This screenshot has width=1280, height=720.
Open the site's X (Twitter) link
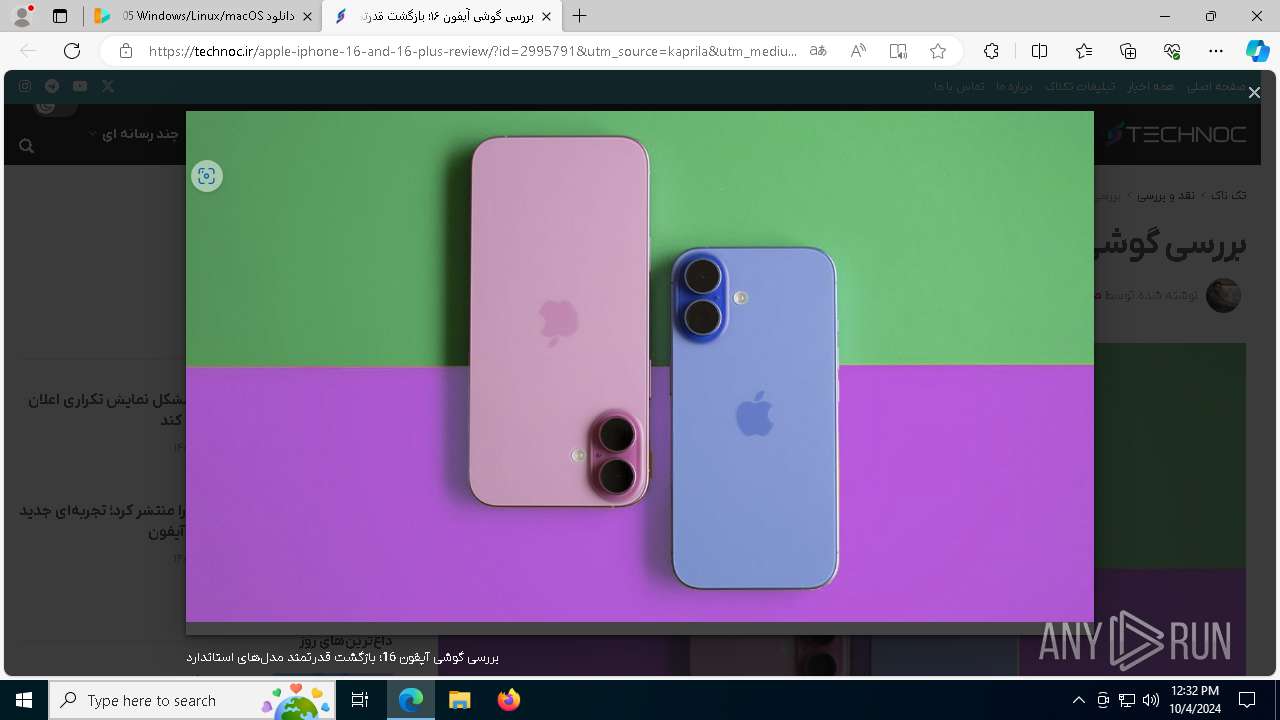[x=108, y=86]
